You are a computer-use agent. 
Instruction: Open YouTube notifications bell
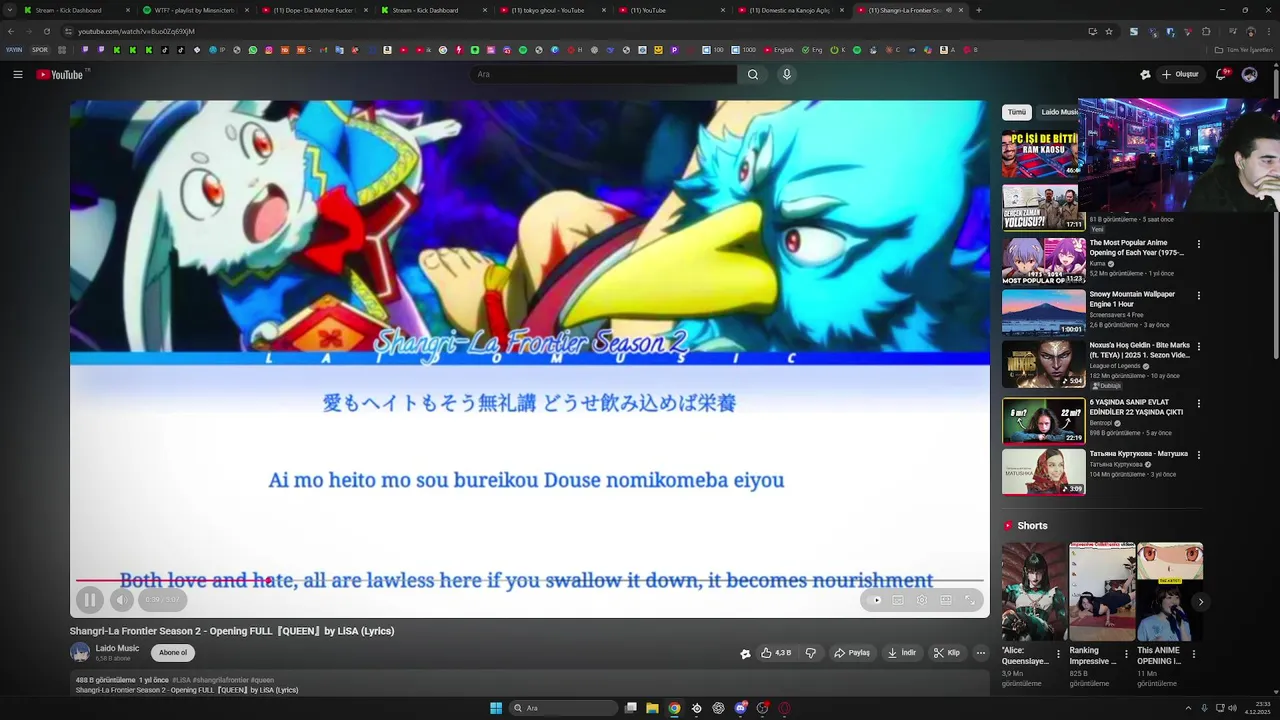pos(1222,74)
